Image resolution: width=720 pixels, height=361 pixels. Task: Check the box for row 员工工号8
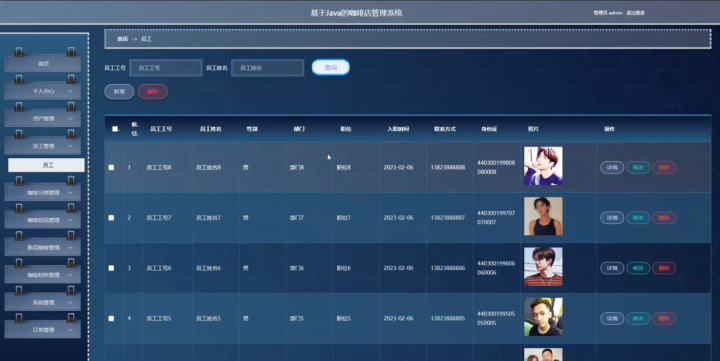pyautogui.click(x=111, y=168)
